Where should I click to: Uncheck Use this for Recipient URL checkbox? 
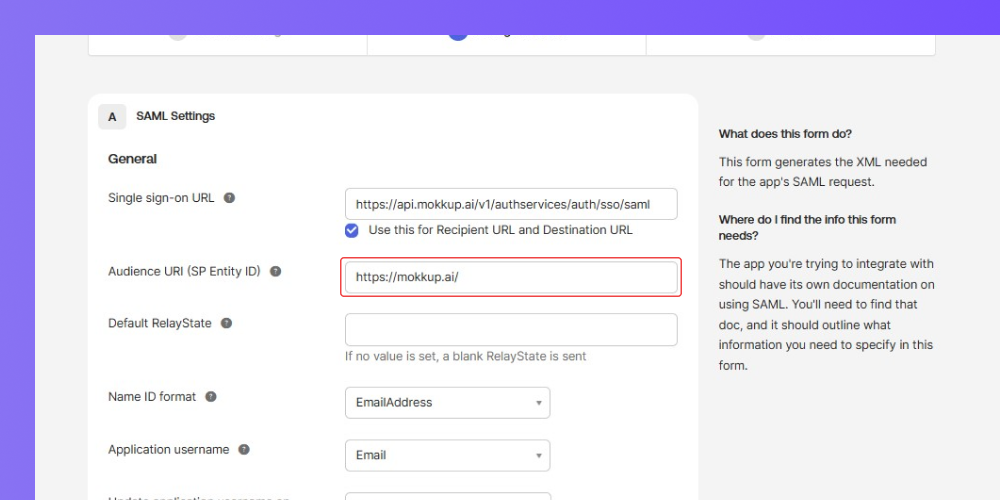coord(351,230)
